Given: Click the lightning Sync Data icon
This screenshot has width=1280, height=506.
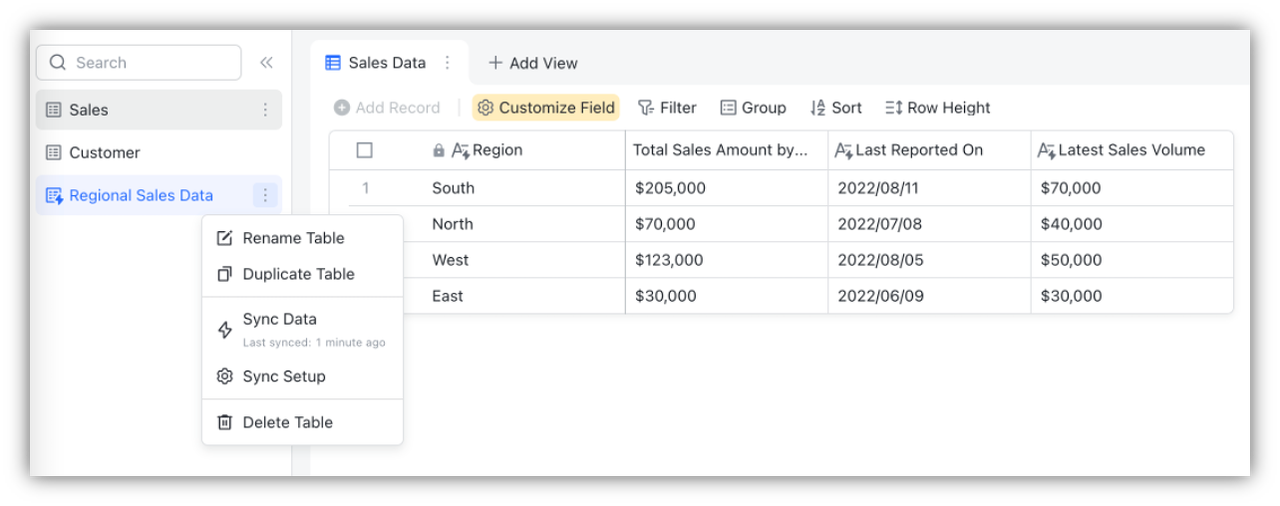Looking at the screenshot, I should tap(225, 329).
